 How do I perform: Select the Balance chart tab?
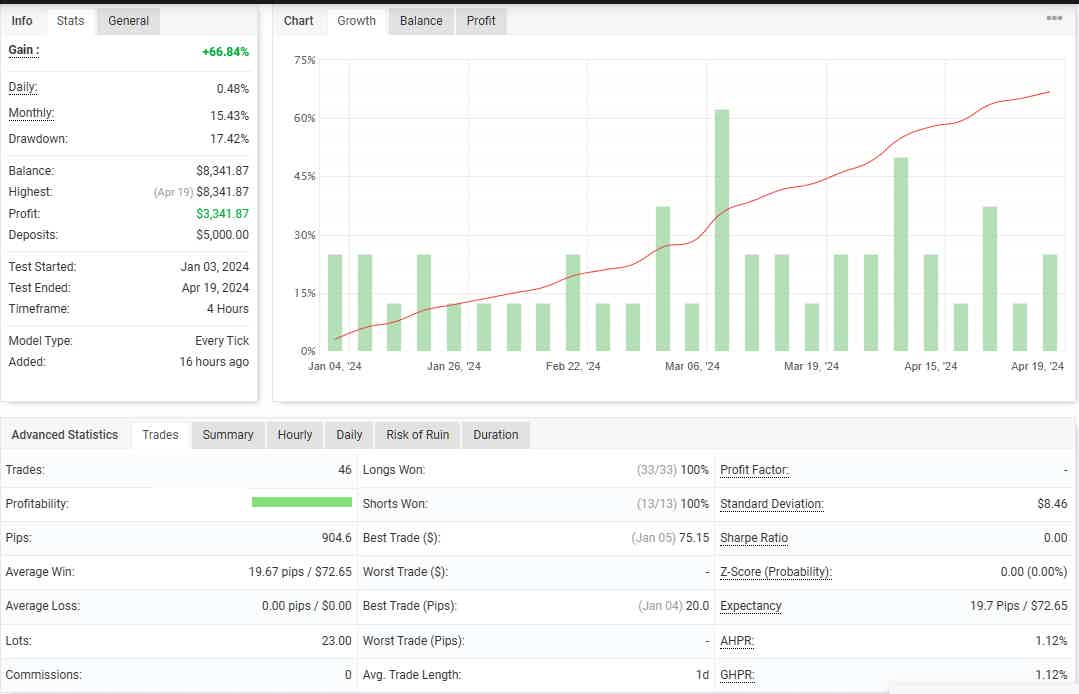tap(421, 21)
